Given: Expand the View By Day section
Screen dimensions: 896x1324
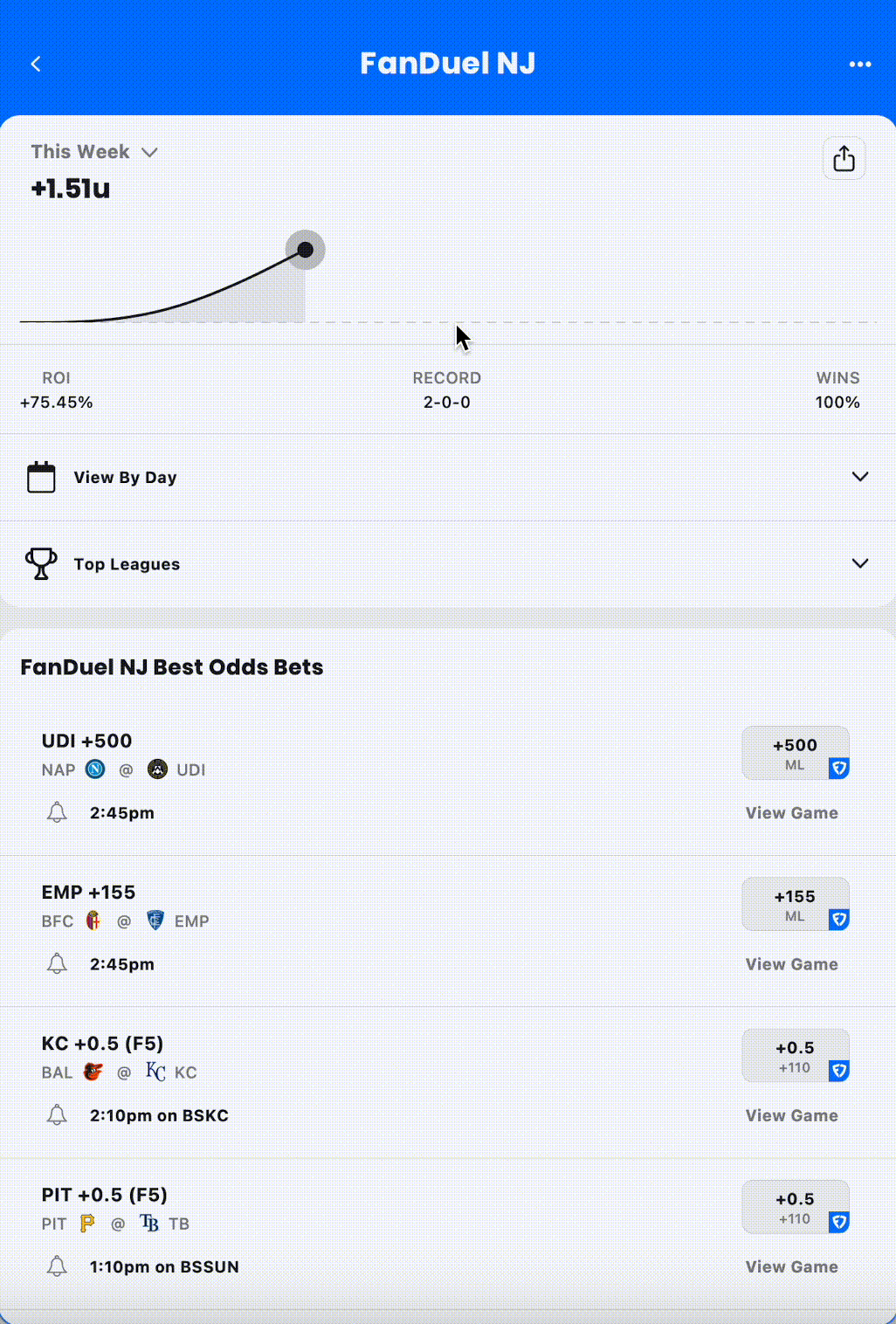Looking at the screenshot, I should (859, 477).
